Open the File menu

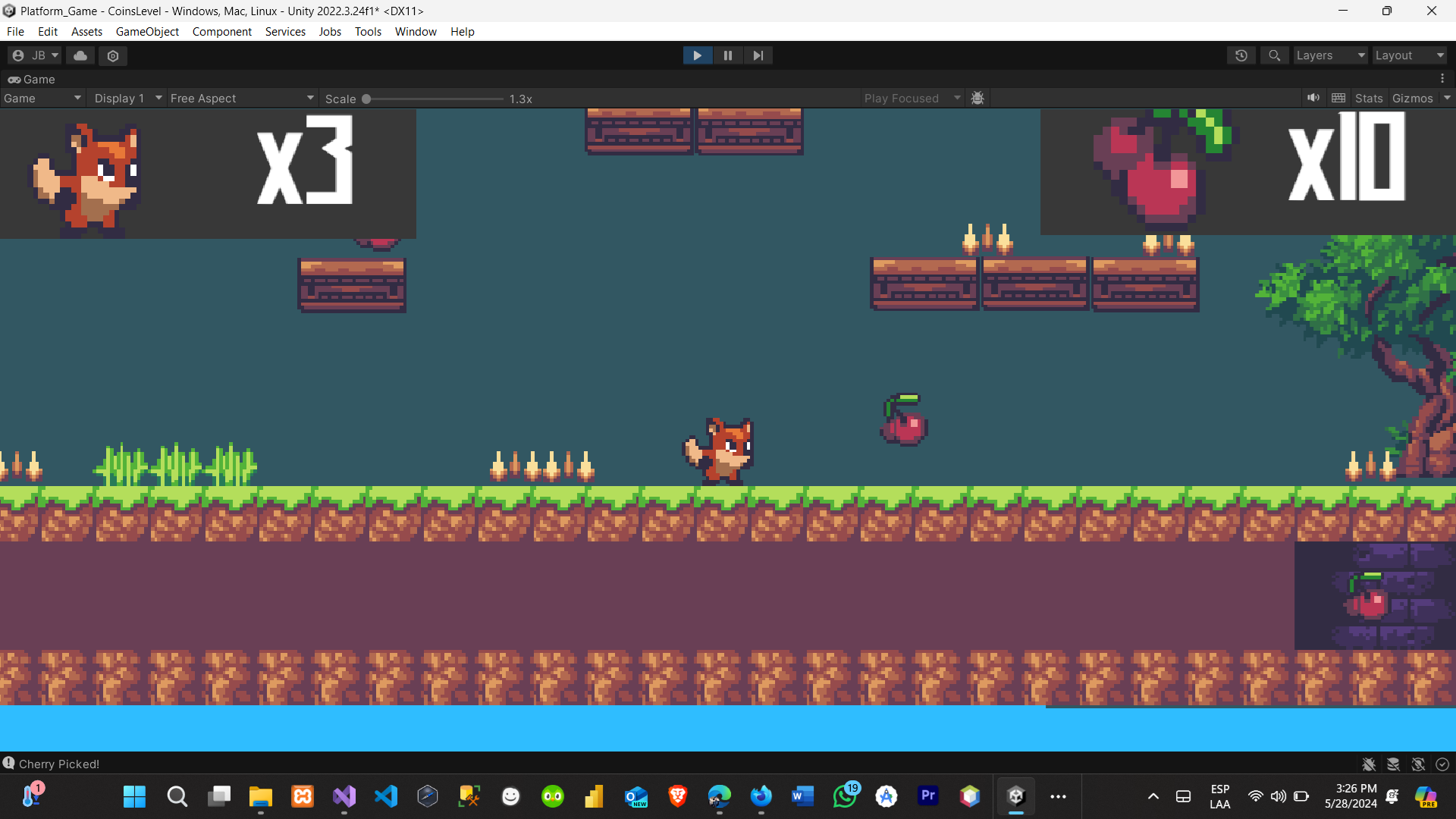15,31
